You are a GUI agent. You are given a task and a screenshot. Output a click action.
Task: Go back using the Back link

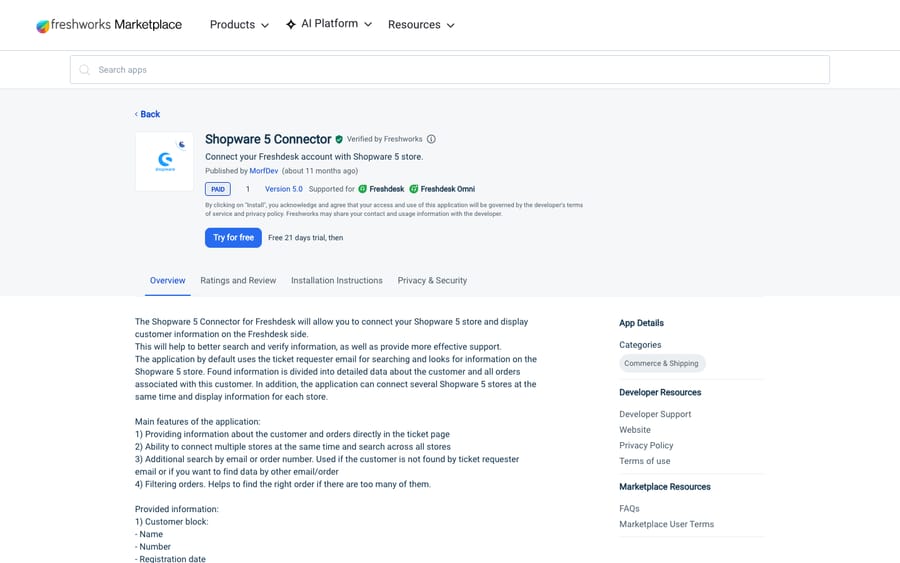148,114
